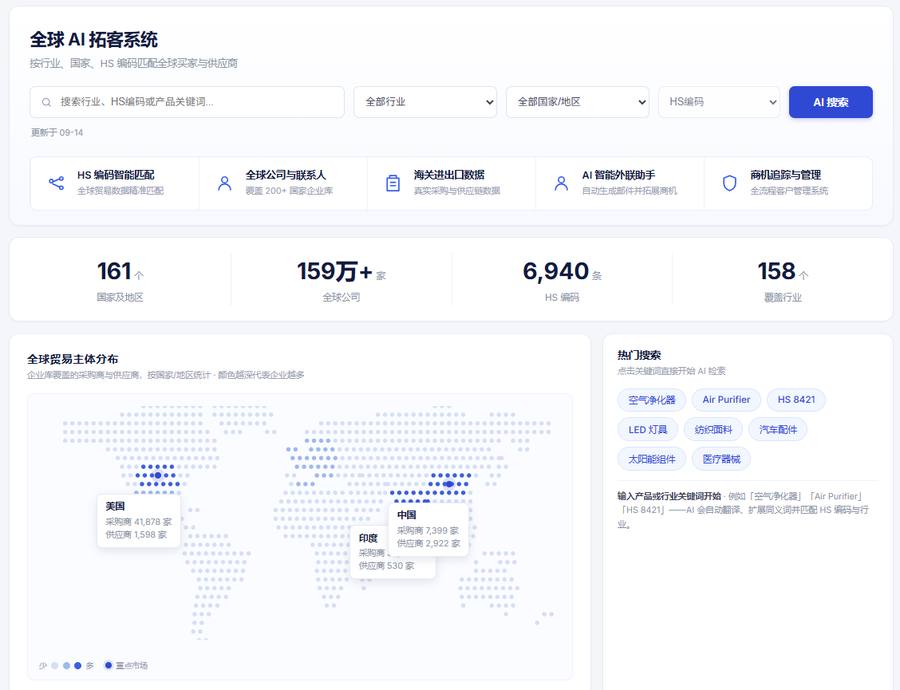Open the 商机追踪与管理 feature card
Screen dimensions: 900x690
[x=788, y=183]
